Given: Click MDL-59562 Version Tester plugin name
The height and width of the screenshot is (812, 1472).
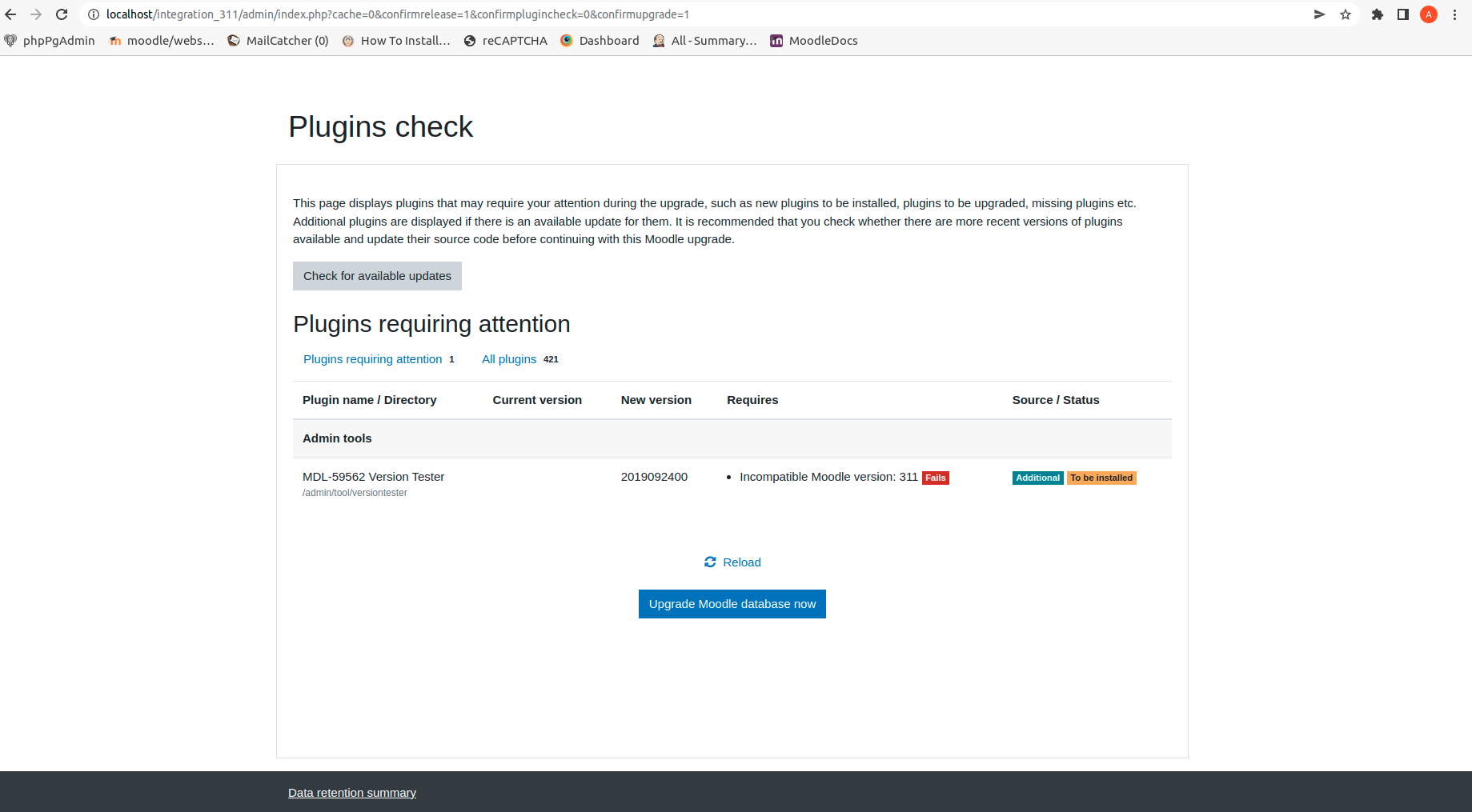Looking at the screenshot, I should pyautogui.click(x=373, y=477).
